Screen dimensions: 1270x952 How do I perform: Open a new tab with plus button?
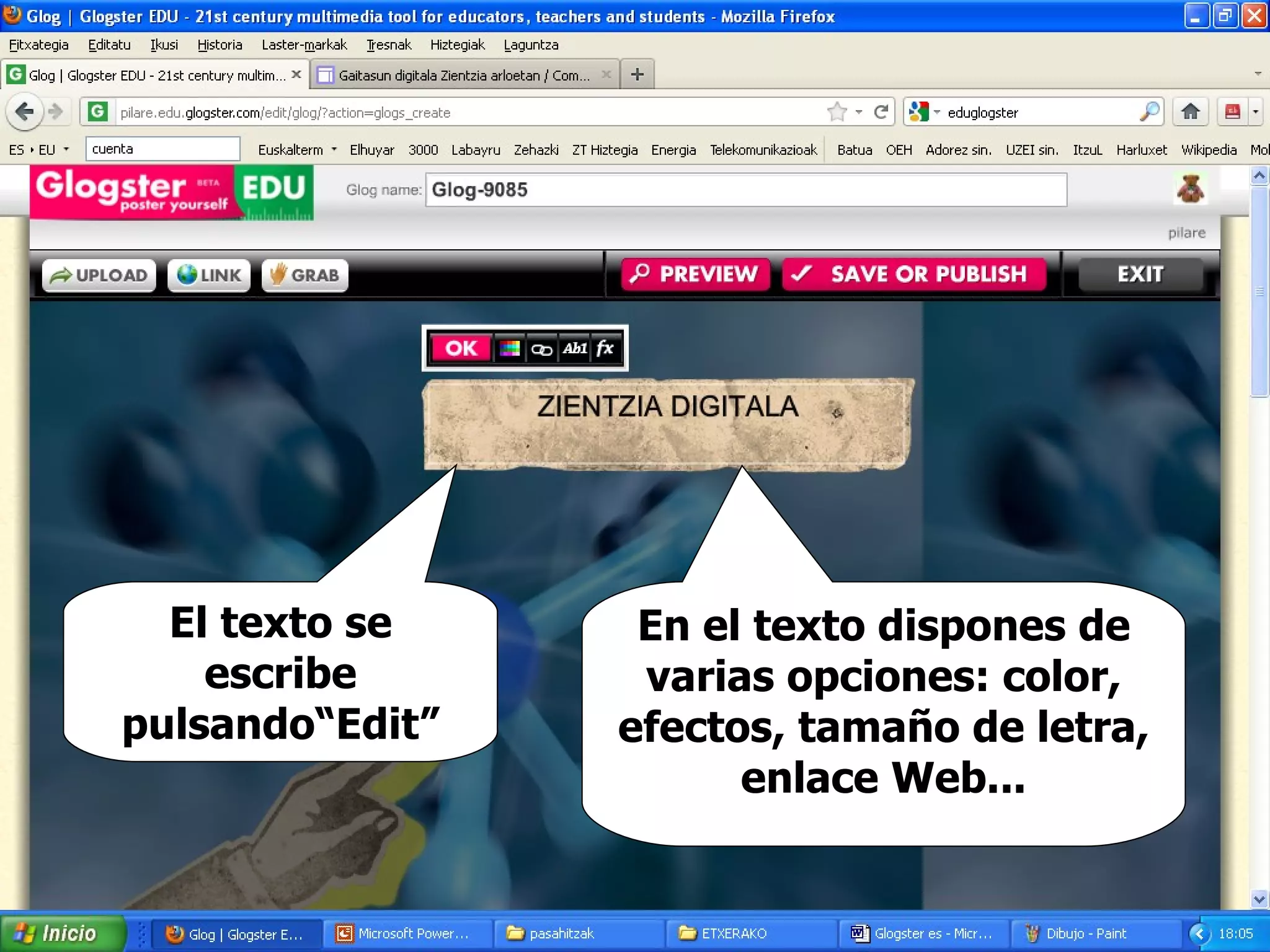coord(637,74)
